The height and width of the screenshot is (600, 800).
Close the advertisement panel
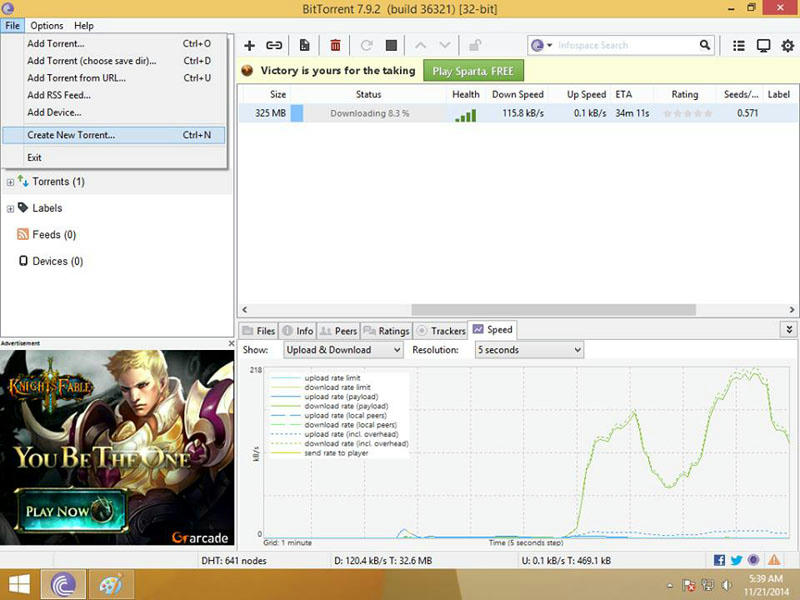(231, 343)
